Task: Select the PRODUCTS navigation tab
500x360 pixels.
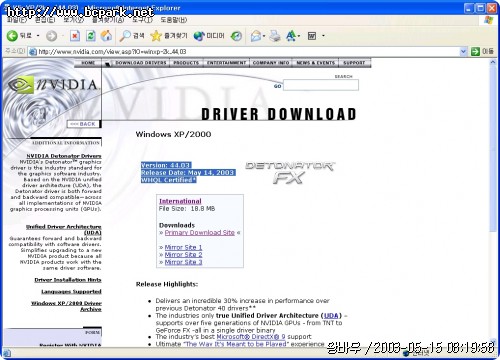Action: (186, 63)
